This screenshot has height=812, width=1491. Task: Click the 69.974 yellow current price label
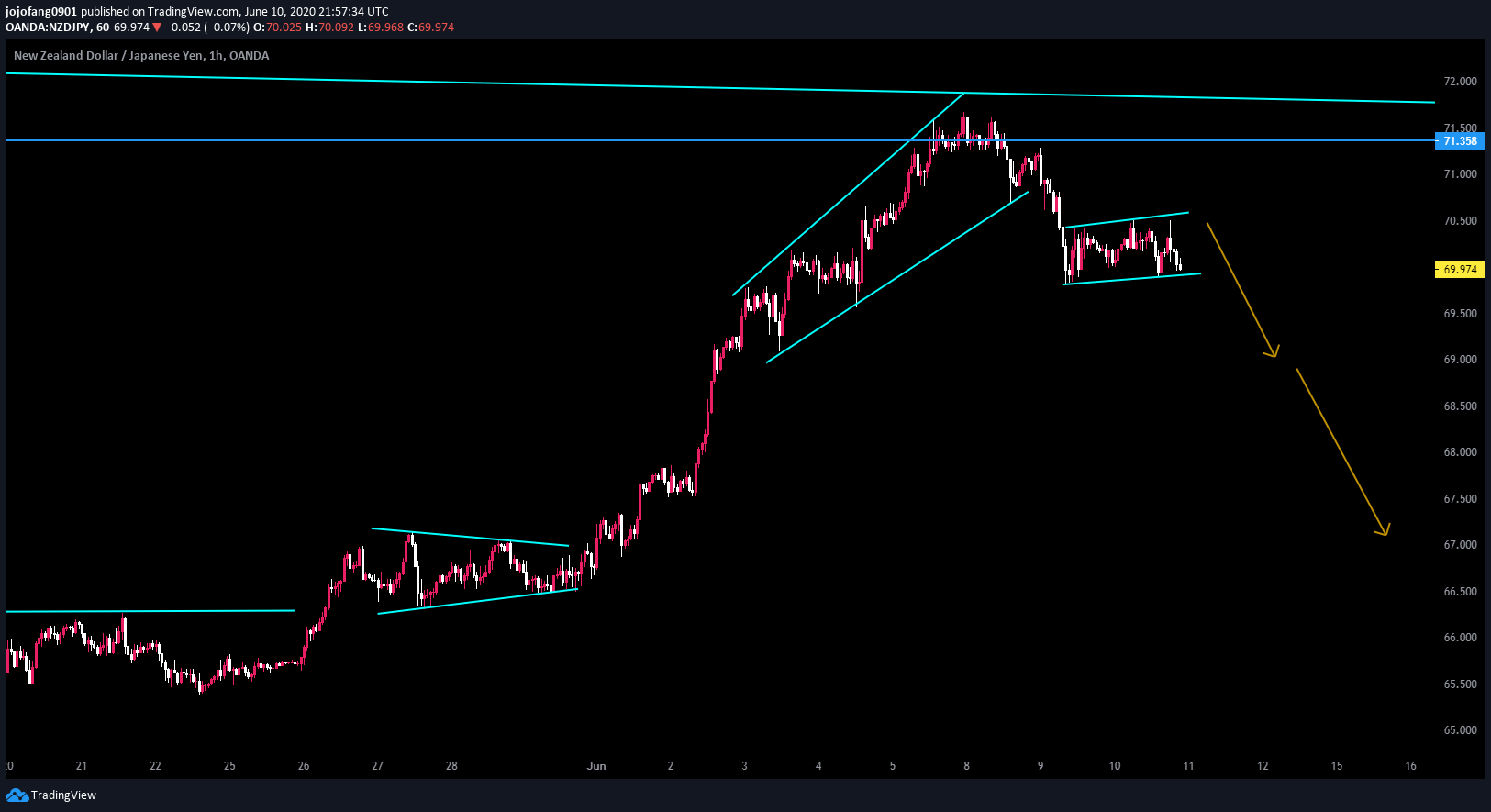click(x=1460, y=270)
